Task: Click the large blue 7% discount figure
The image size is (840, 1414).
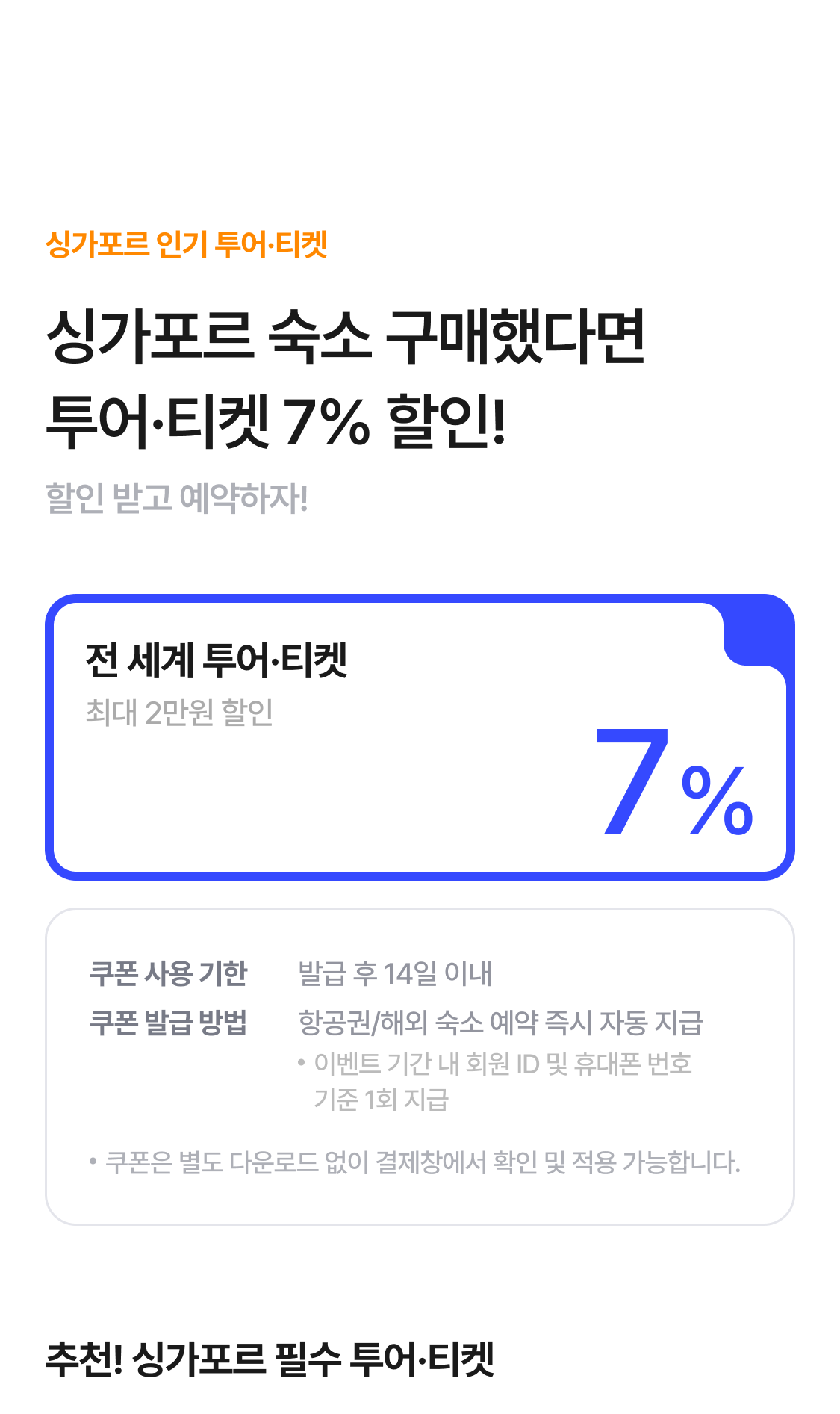Action: pos(674,781)
